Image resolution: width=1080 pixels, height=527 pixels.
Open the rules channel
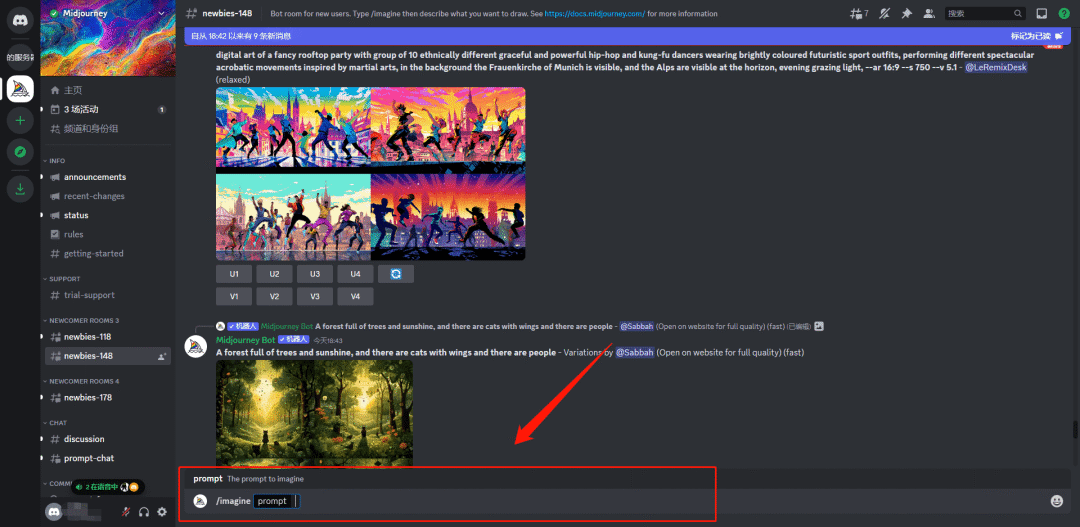tap(105, 235)
